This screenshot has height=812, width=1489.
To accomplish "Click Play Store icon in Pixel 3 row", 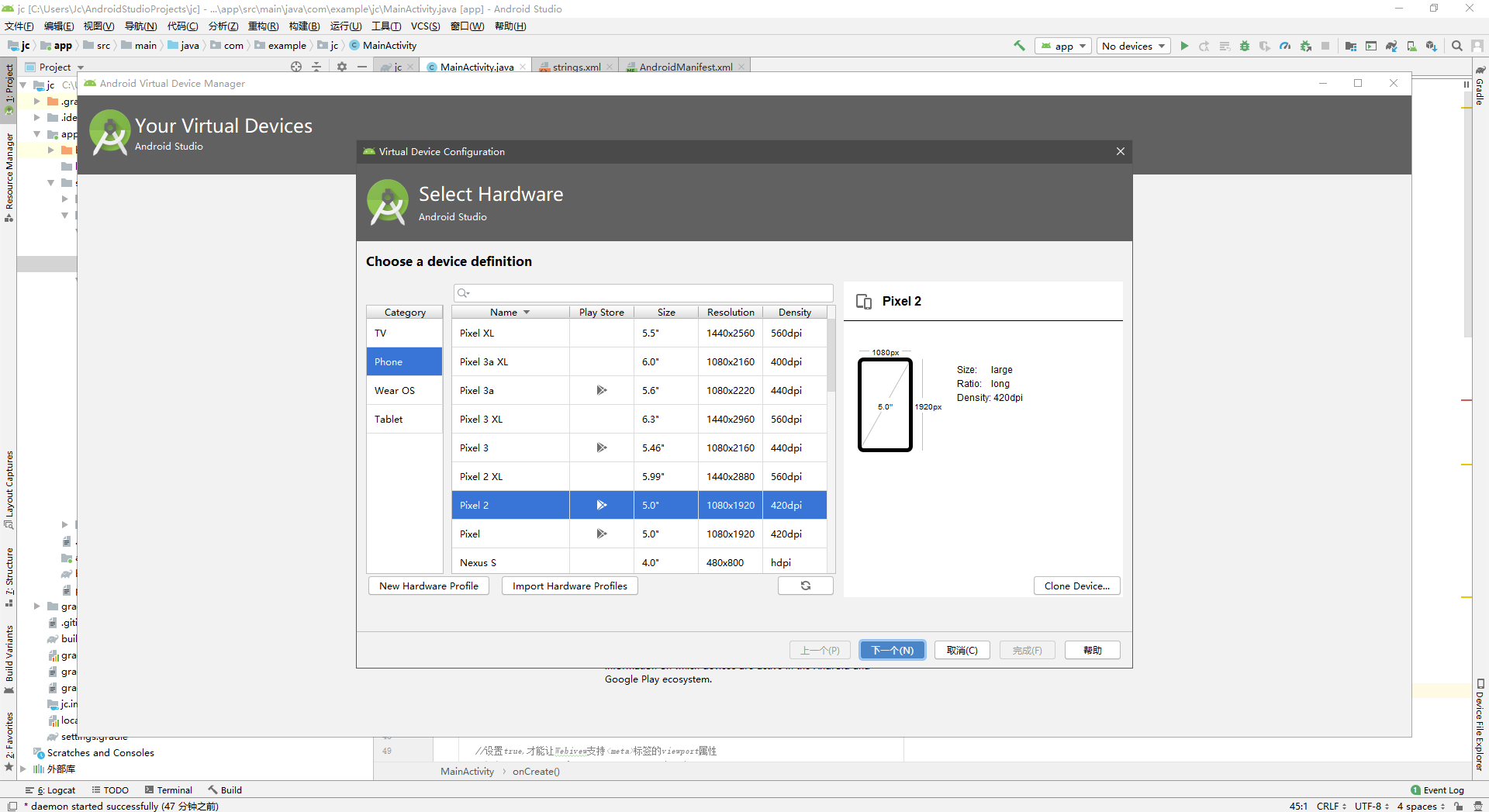I will [602, 447].
